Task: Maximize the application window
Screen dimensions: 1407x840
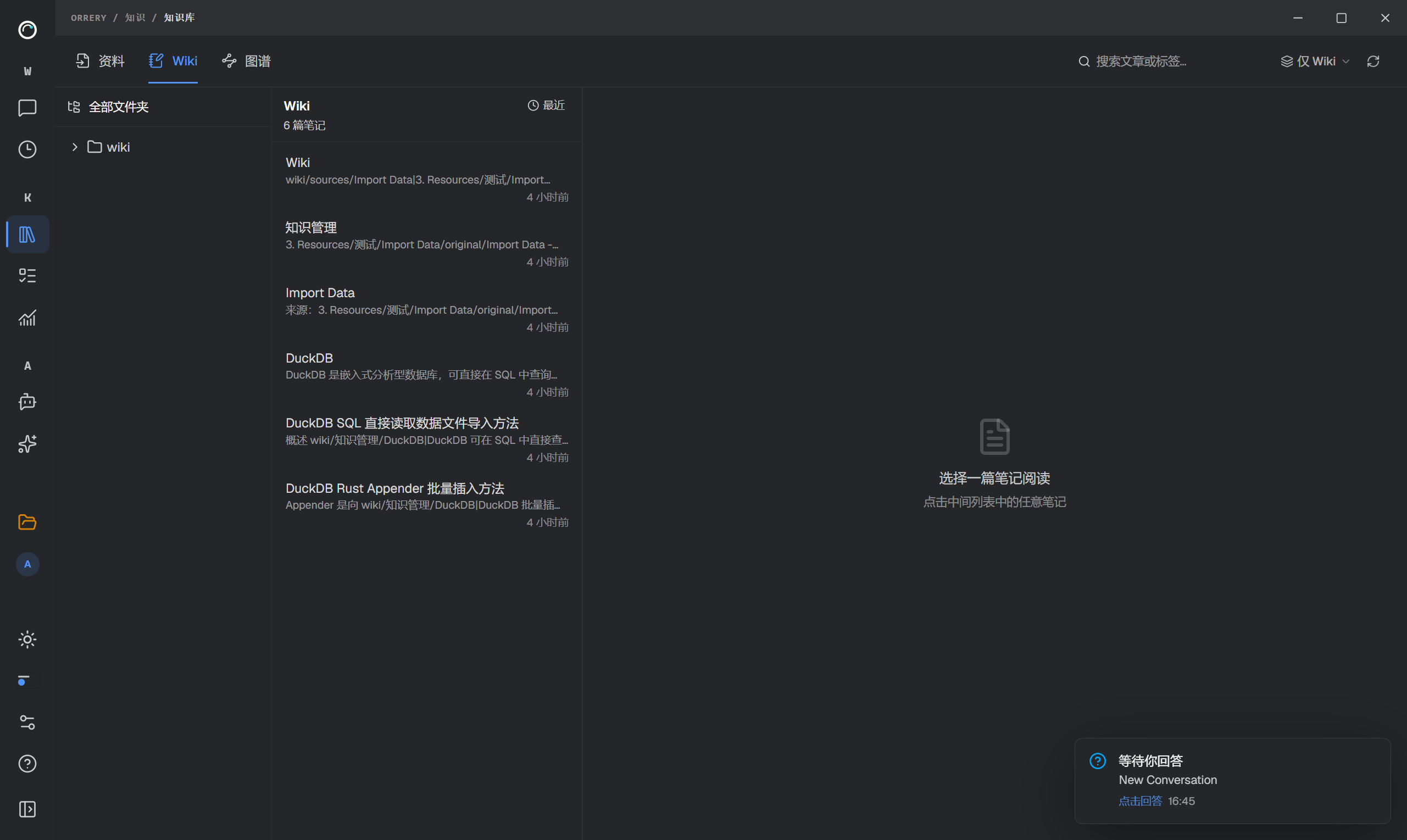Action: pyautogui.click(x=1342, y=18)
